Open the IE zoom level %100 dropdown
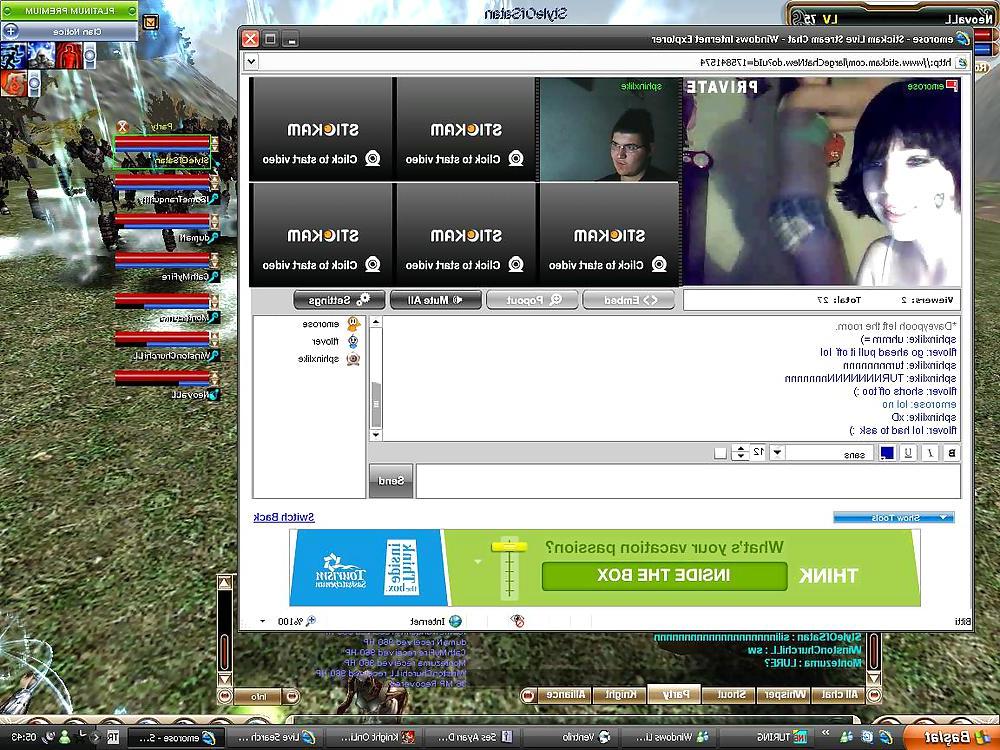 pyautogui.click(x=262, y=621)
